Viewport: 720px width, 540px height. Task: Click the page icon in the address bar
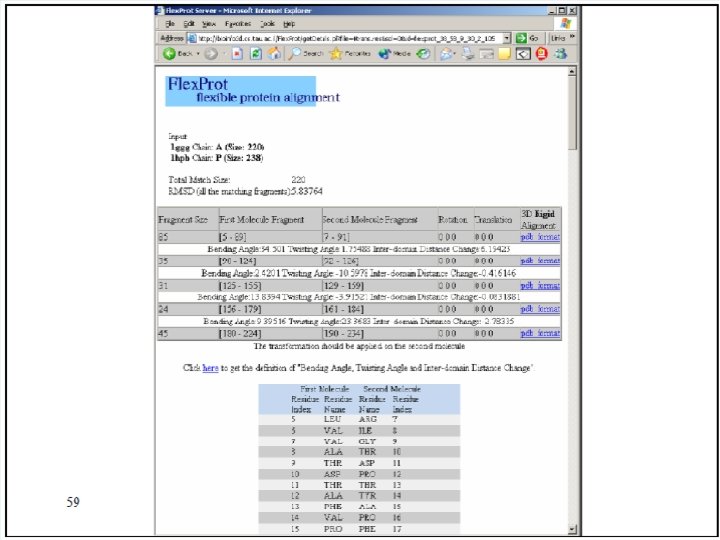tap(192, 39)
